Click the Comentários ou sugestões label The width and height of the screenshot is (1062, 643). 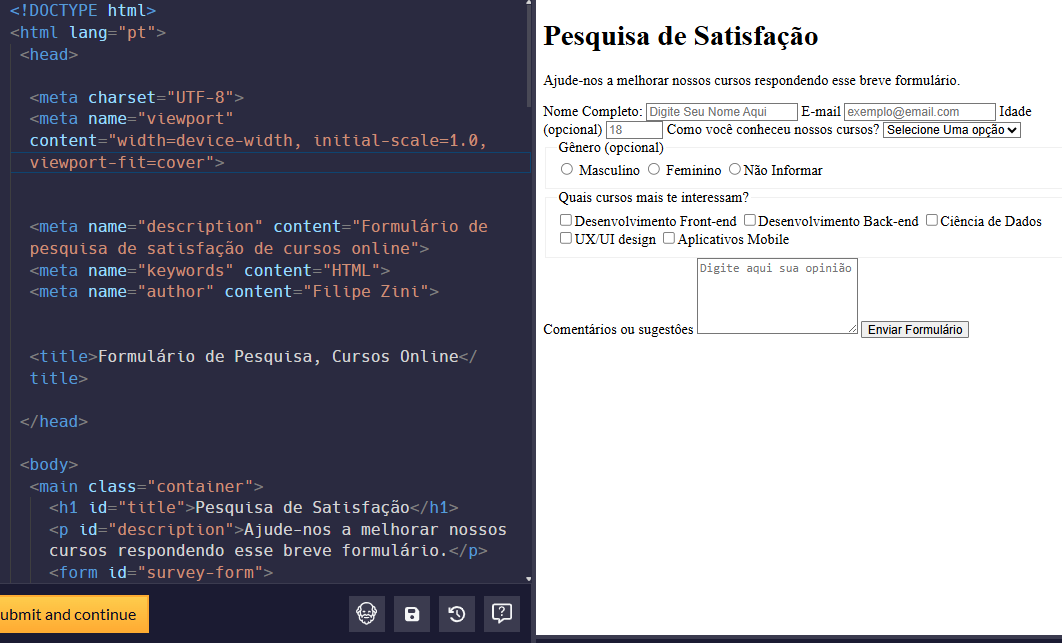tap(618, 329)
